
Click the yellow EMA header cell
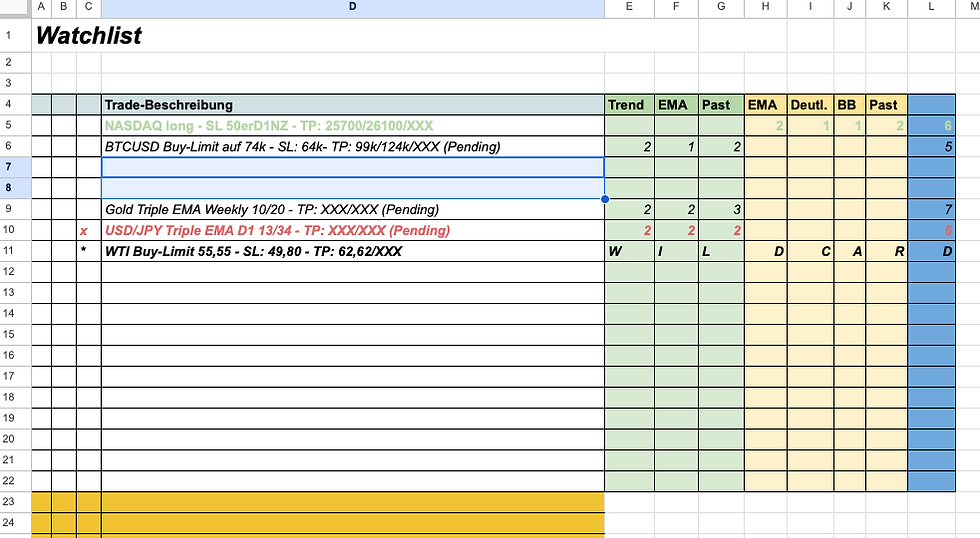click(766, 104)
